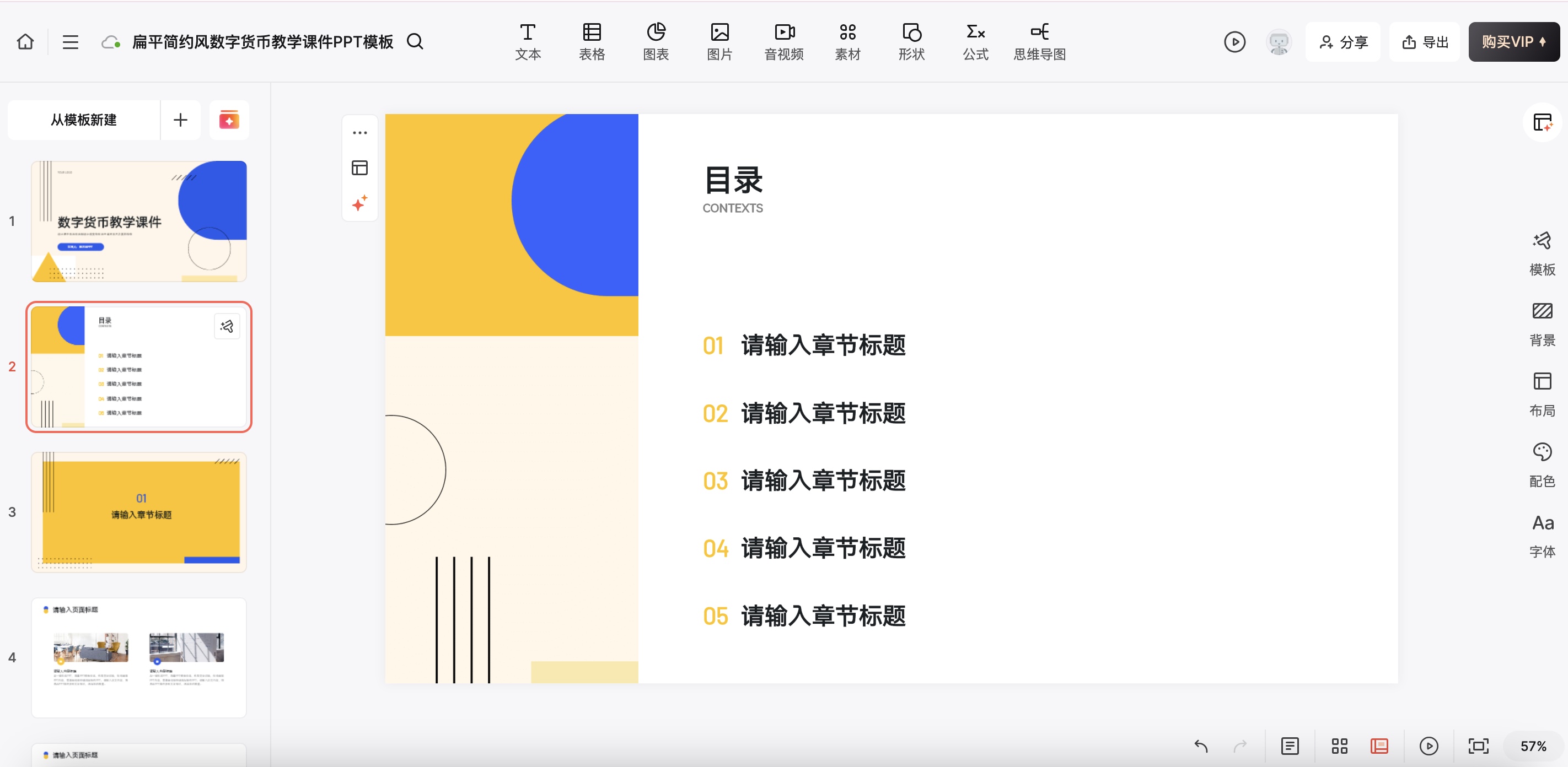
Task: Open the 布局 layout panel
Action: pos(1542,395)
